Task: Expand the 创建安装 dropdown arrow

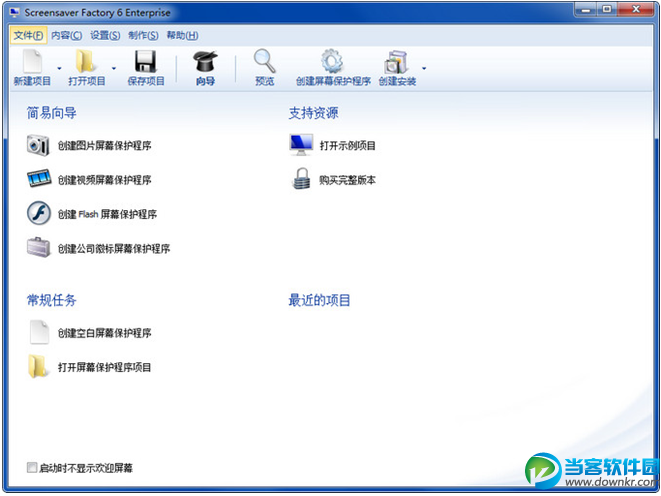Action: (424, 68)
